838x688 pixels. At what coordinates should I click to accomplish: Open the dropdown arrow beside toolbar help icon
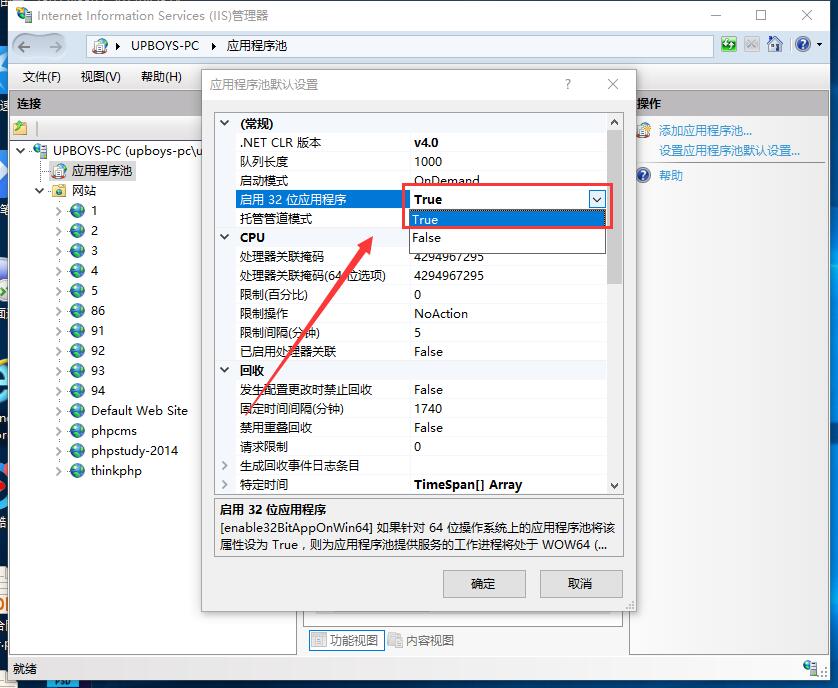point(820,44)
